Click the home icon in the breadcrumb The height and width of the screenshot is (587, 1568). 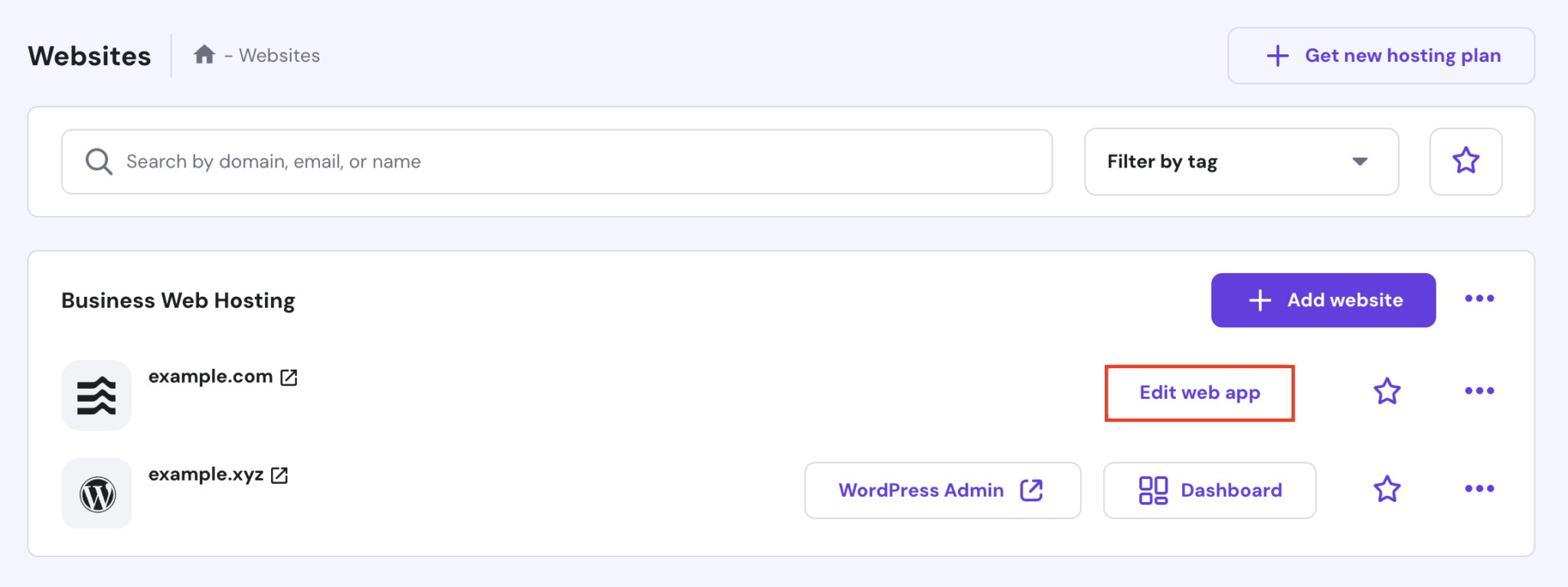click(205, 54)
